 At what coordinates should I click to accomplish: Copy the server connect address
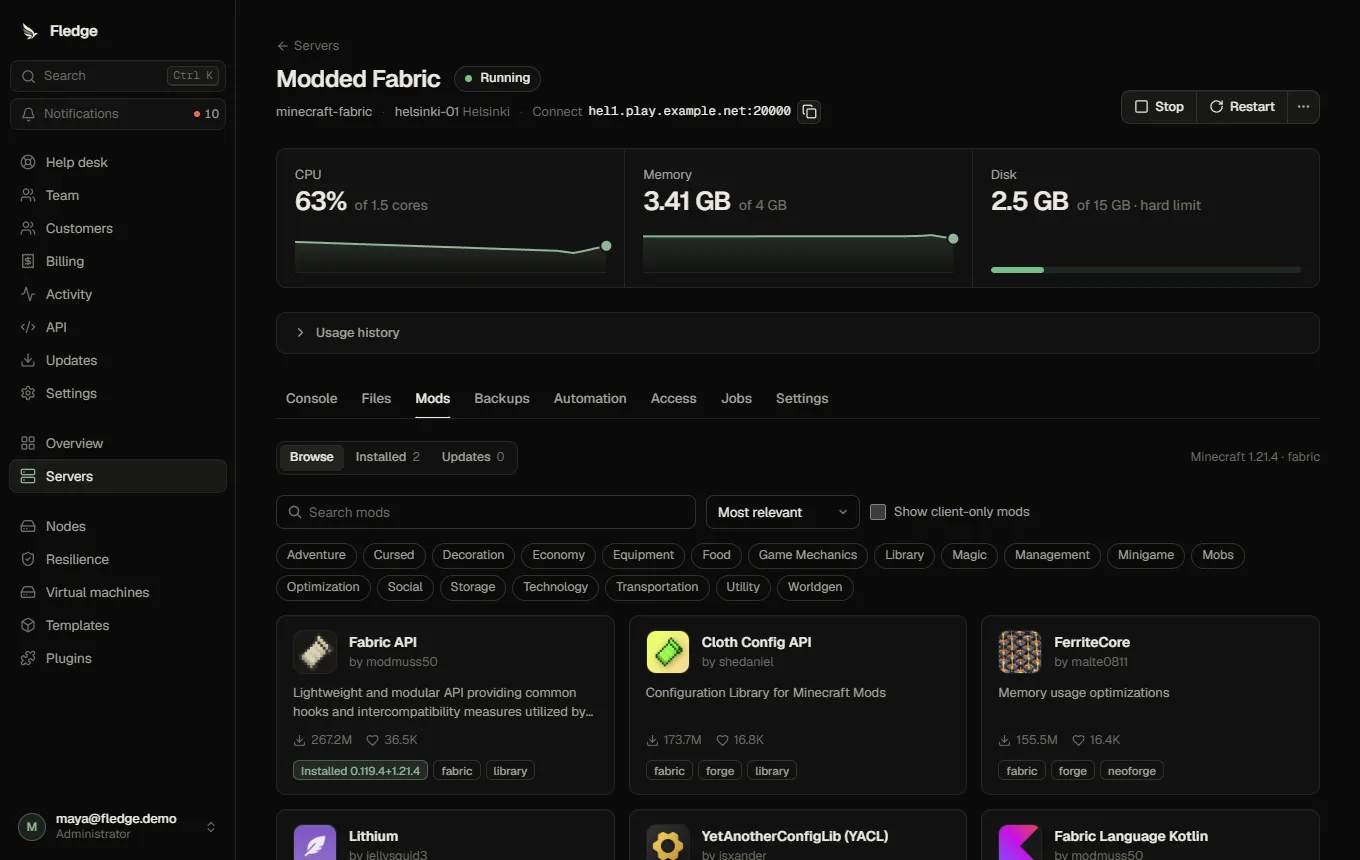coord(809,111)
